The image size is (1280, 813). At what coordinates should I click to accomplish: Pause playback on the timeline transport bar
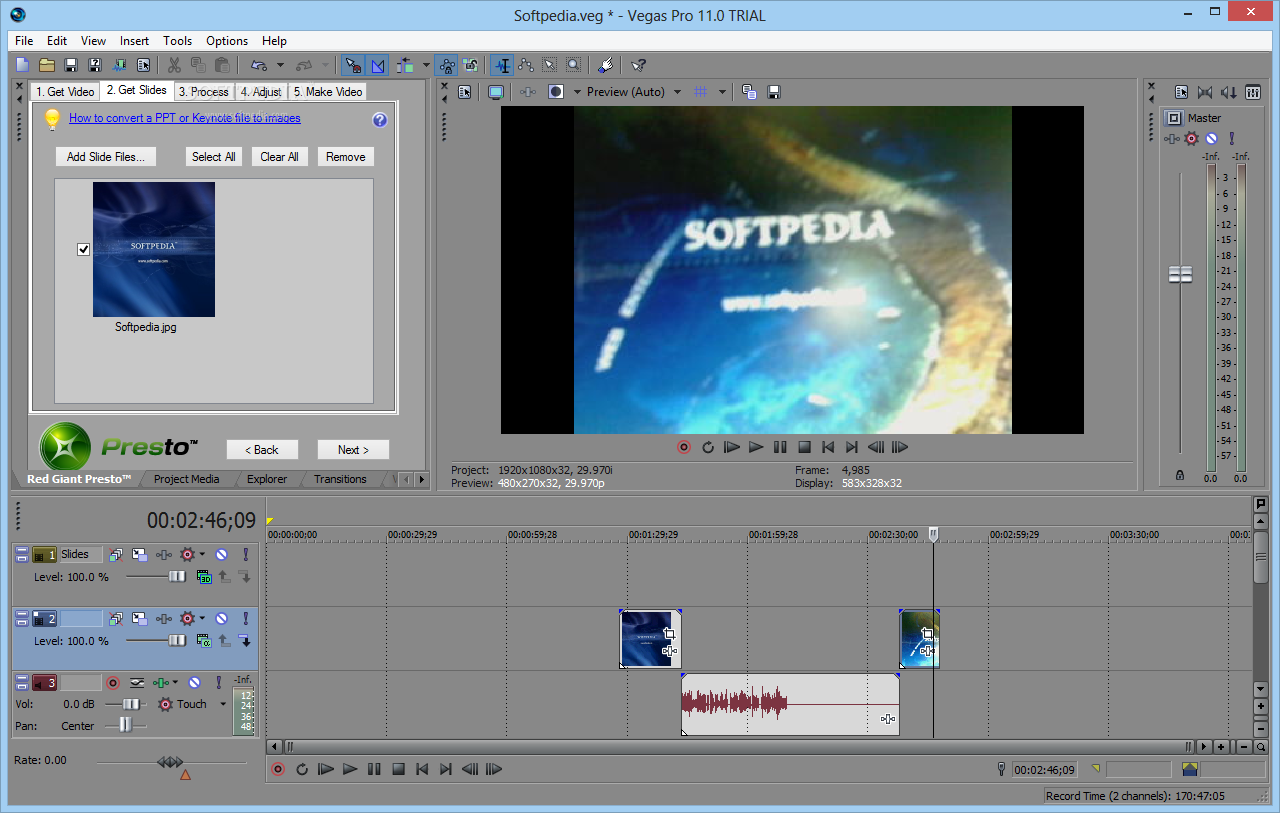[374, 769]
